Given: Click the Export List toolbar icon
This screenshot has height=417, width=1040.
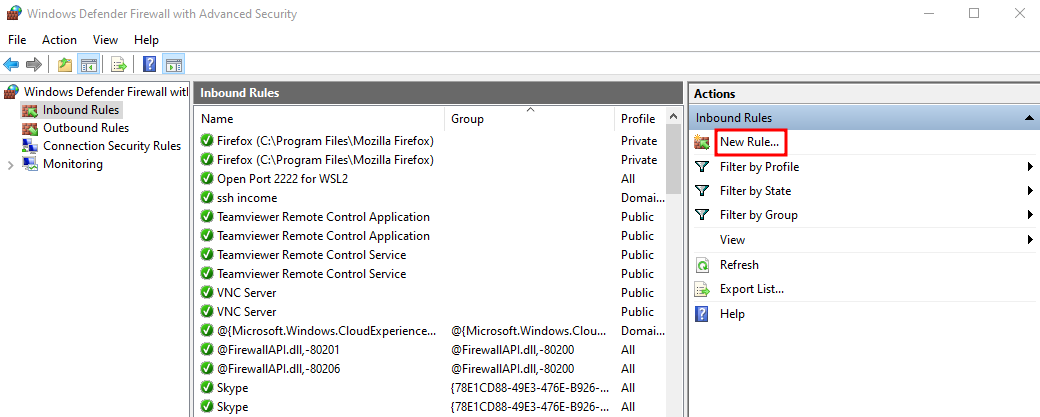Looking at the screenshot, I should click(x=119, y=64).
